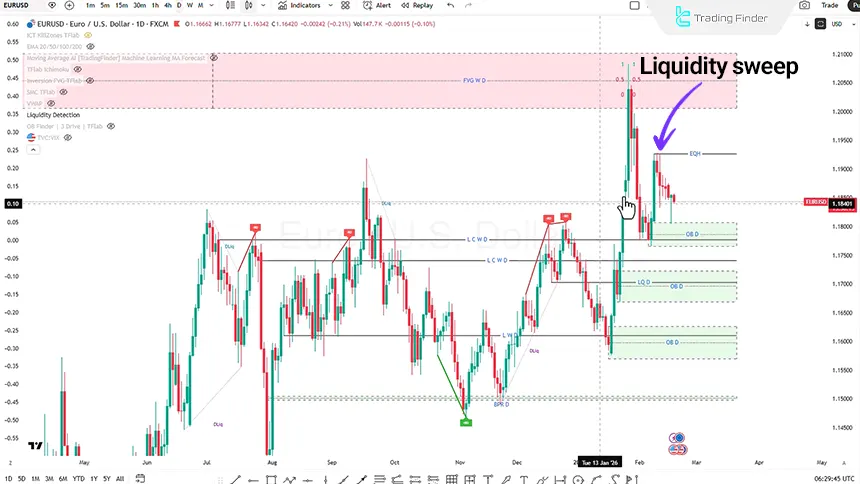The image size is (860, 484).
Task: Click the dark sync icon beside USD
Action: (x=821, y=24)
